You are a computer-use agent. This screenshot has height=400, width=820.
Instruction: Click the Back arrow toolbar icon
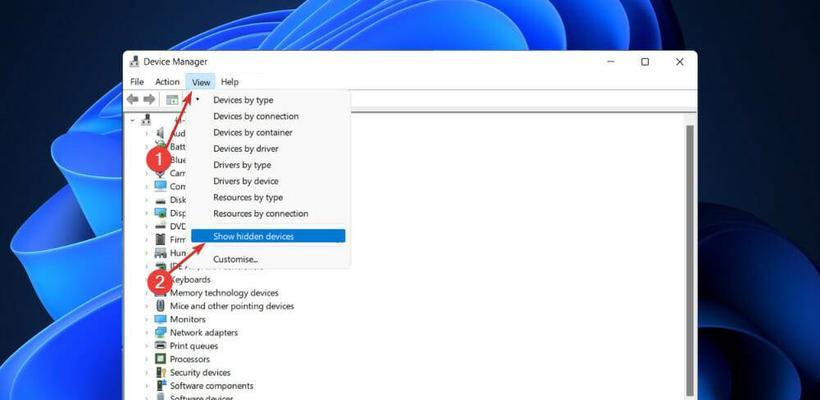click(133, 99)
